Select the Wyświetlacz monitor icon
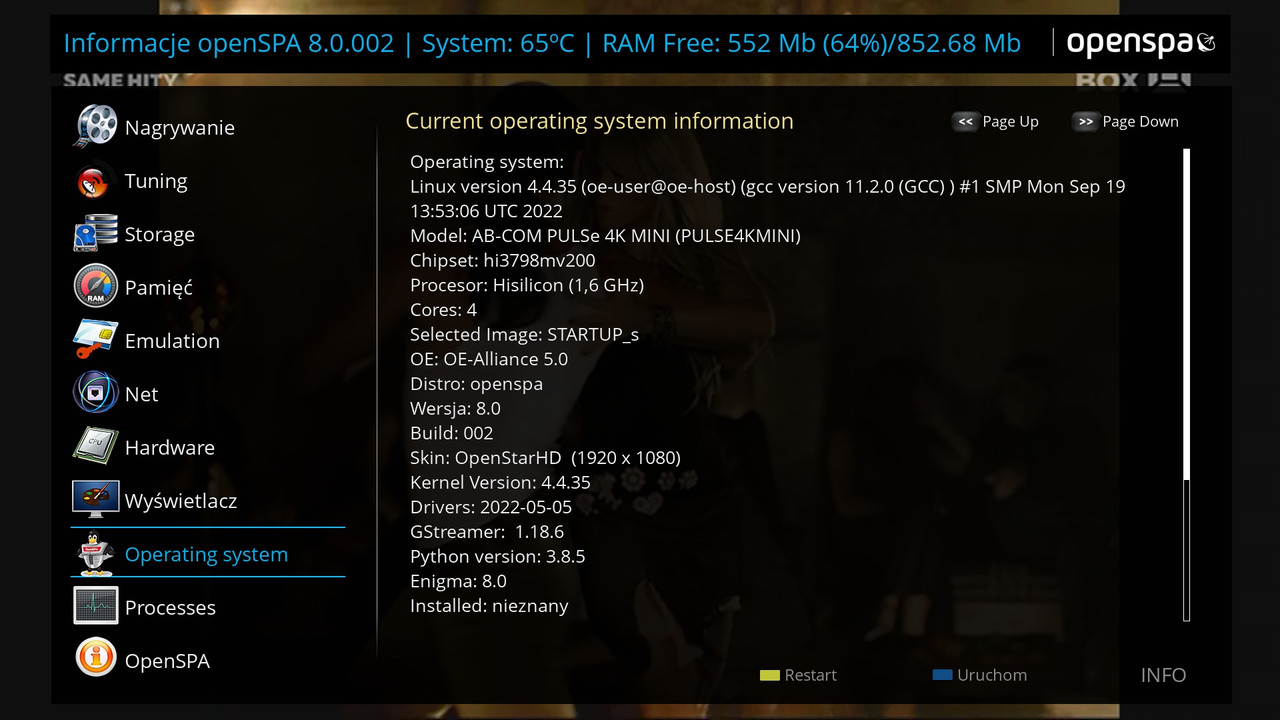This screenshot has width=1280, height=720. pyautogui.click(x=95, y=500)
